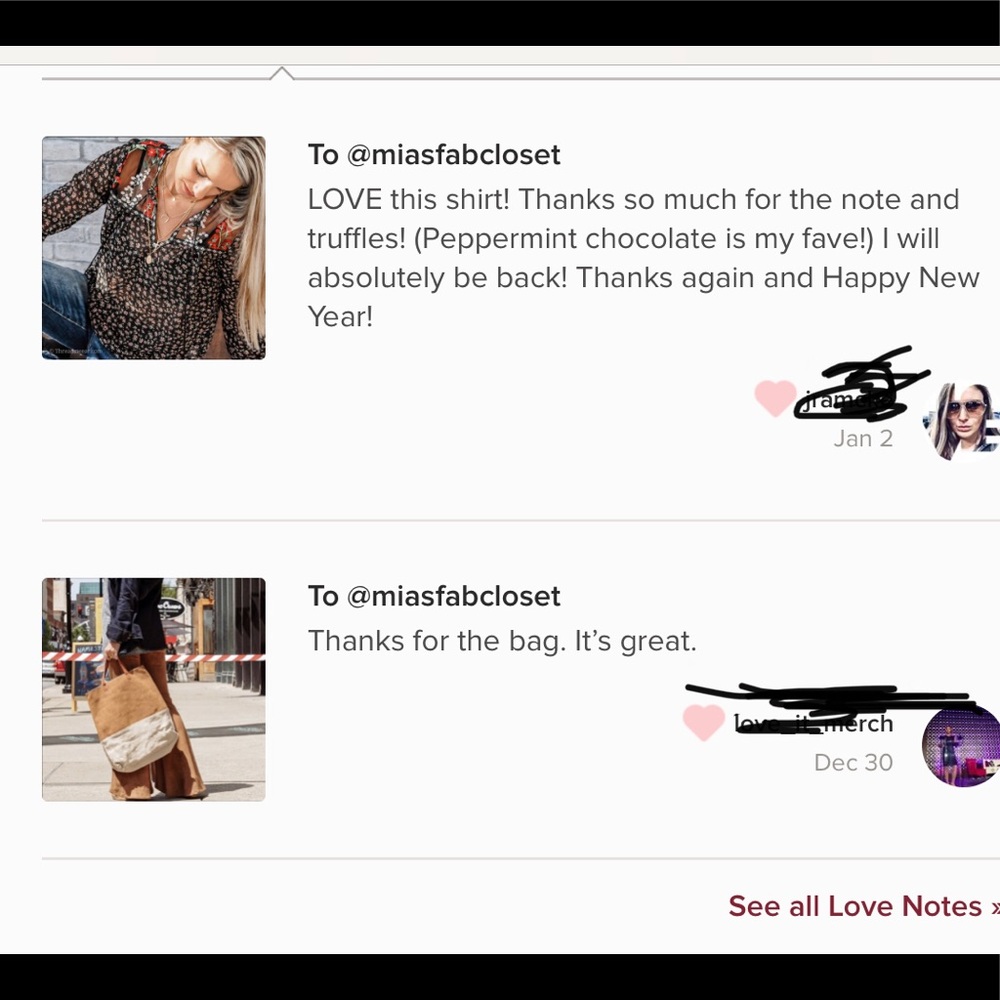Open the scribbled-out username above Jan 2
Screen dimensions: 1000x1000
pyautogui.click(x=847, y=400)
